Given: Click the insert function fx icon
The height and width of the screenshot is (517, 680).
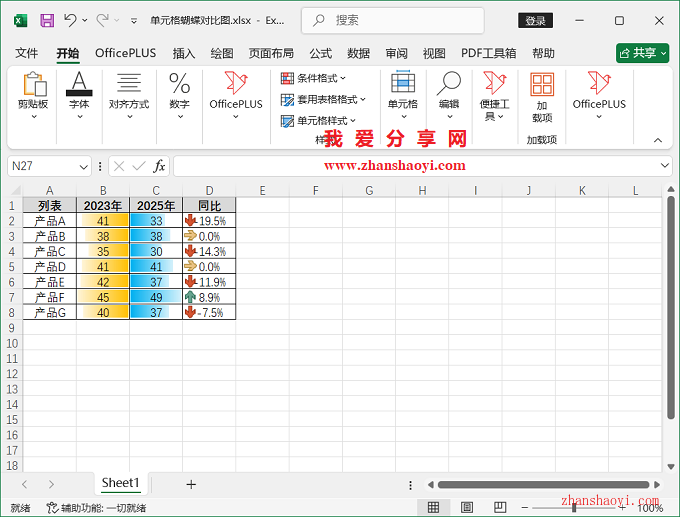Looking at the screenshot, I should click(x=159, y=166).
